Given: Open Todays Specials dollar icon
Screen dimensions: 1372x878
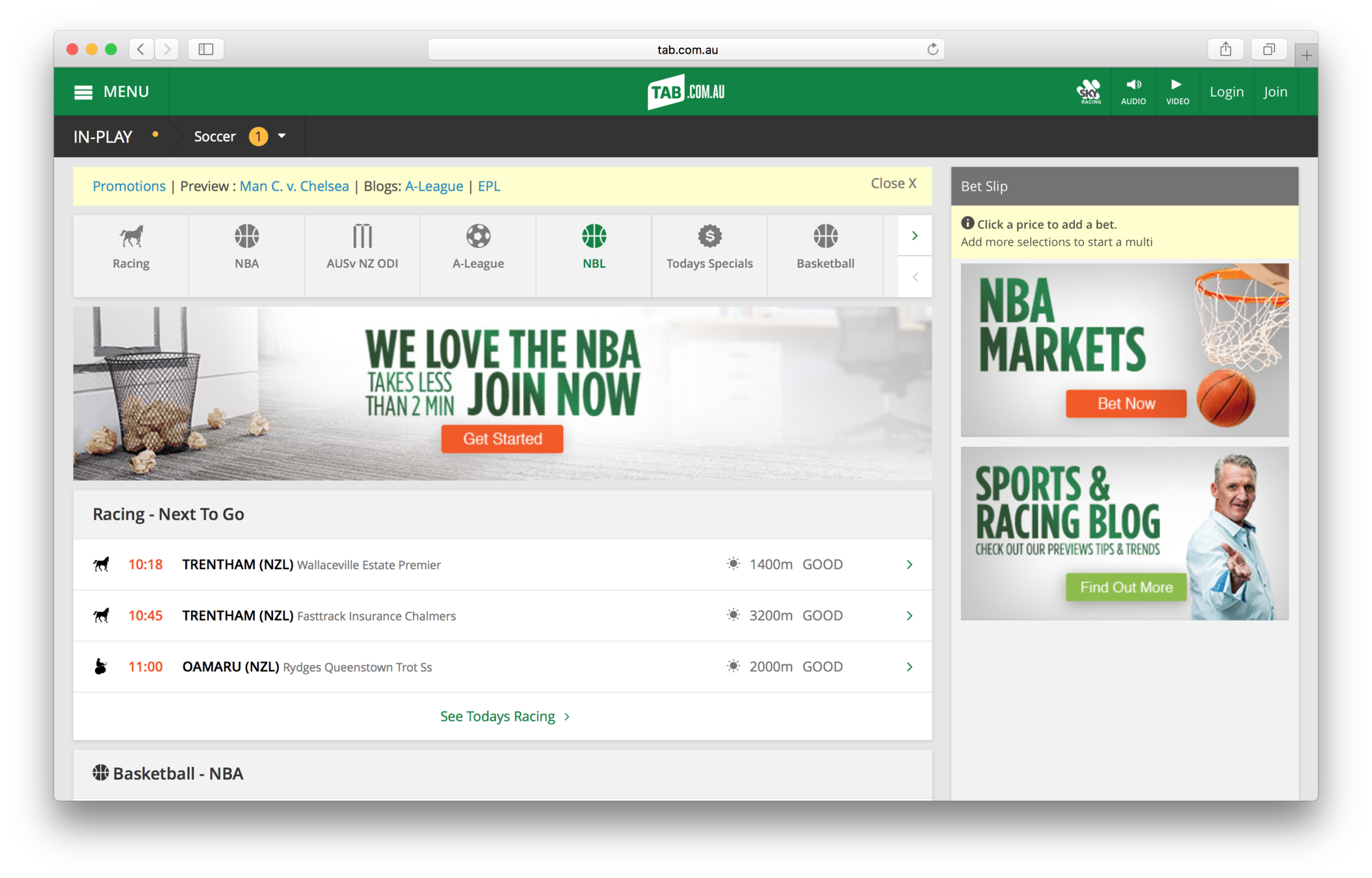Looking at the screenshot, I should point(709,237).
